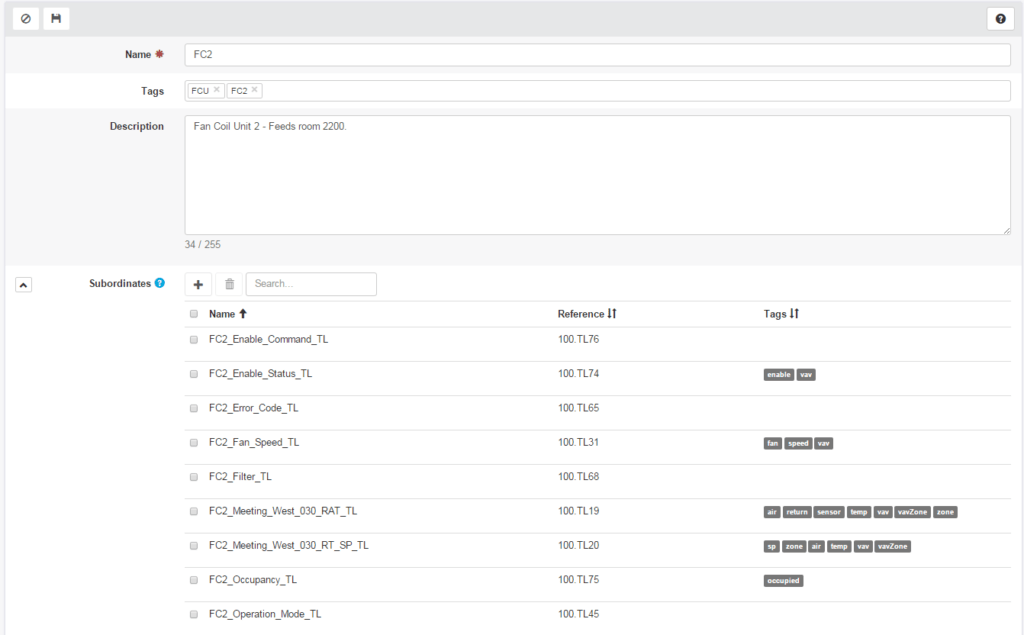Click the FC2_Occupancy_TL name
This screenshot has height=635, width=1024.
(x=253, y=579)
